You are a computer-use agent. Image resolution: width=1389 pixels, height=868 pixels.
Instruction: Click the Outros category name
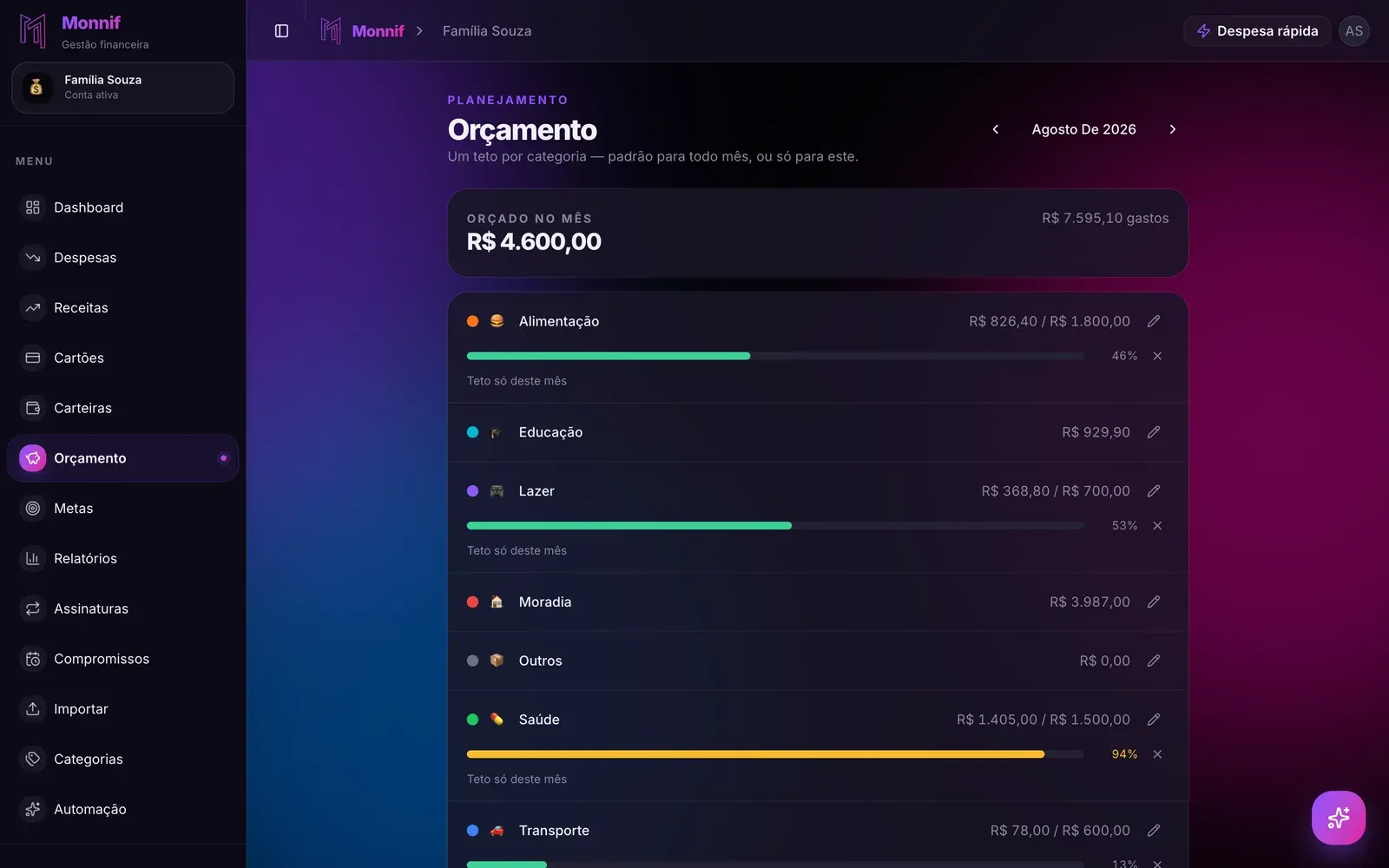click(x=540, y=661)
